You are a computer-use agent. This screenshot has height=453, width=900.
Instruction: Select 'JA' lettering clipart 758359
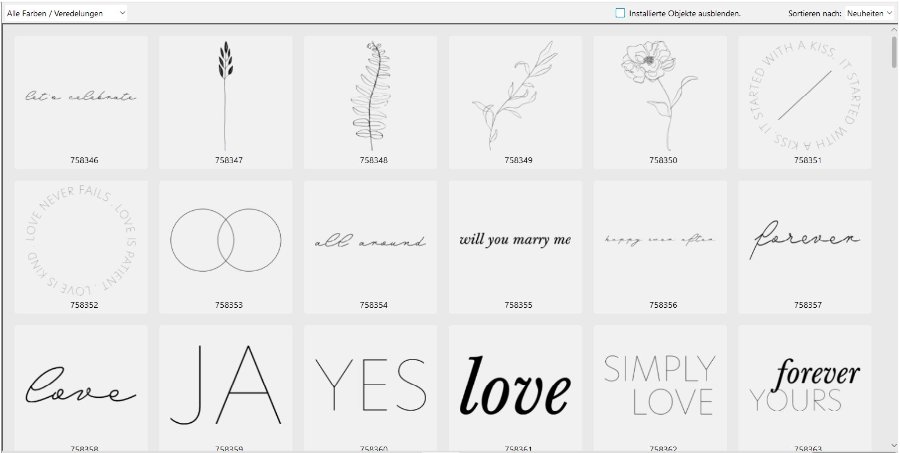pos(226,388)
